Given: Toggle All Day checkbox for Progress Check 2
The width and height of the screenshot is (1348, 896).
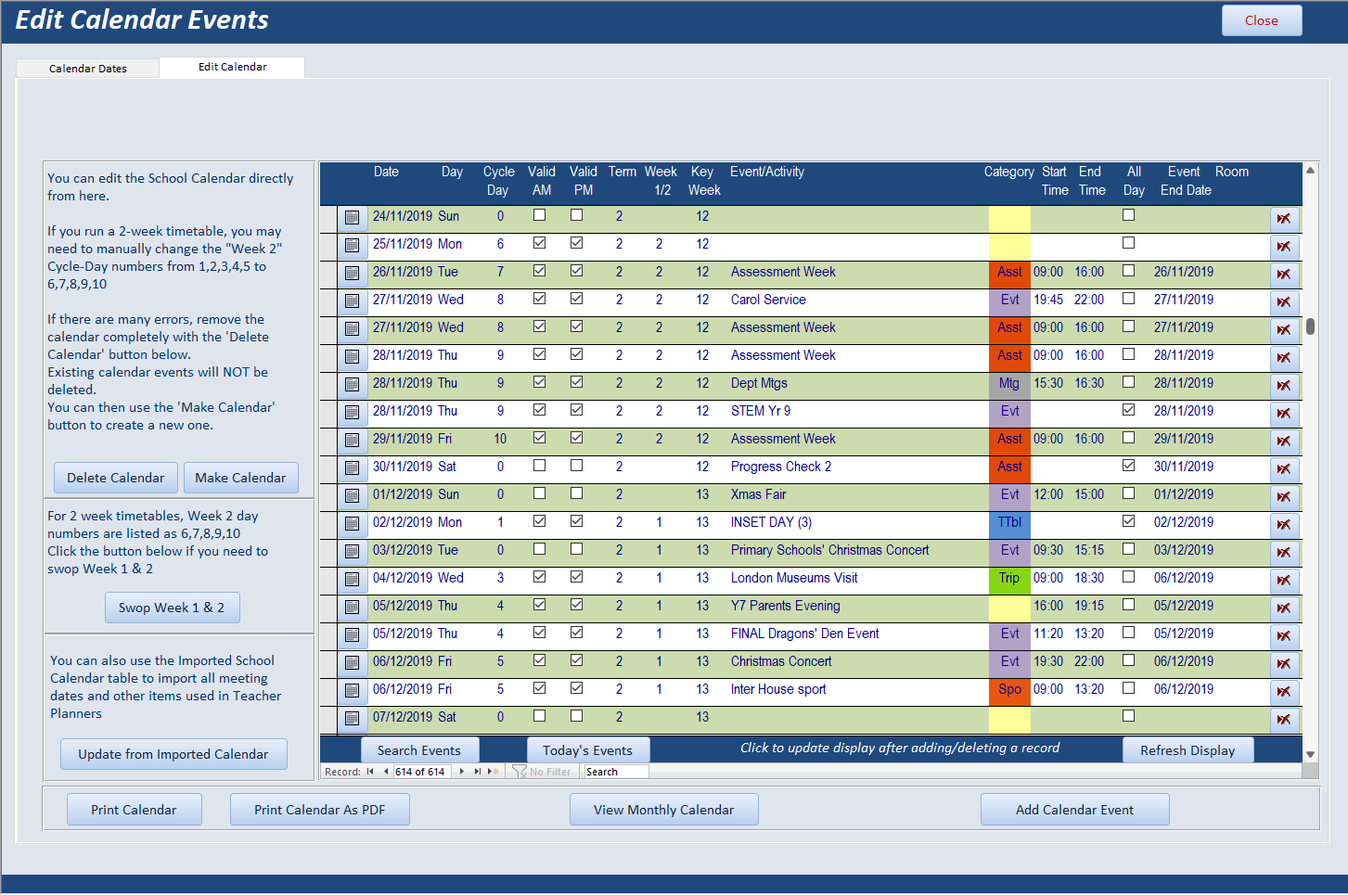Looking at the screenshot, I should pos(1128,466).
